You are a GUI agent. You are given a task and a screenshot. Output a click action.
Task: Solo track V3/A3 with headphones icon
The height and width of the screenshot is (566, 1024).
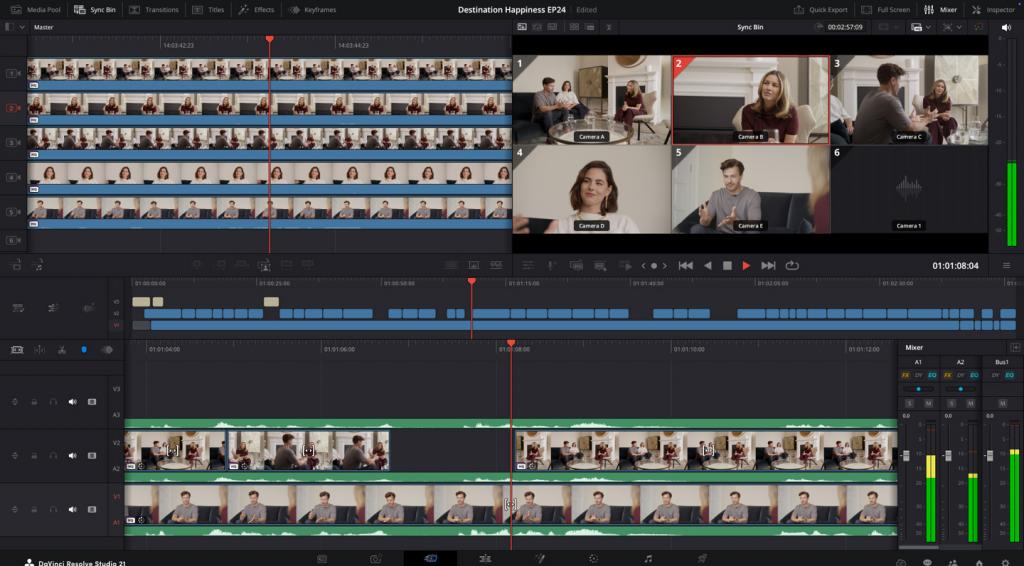53,402
